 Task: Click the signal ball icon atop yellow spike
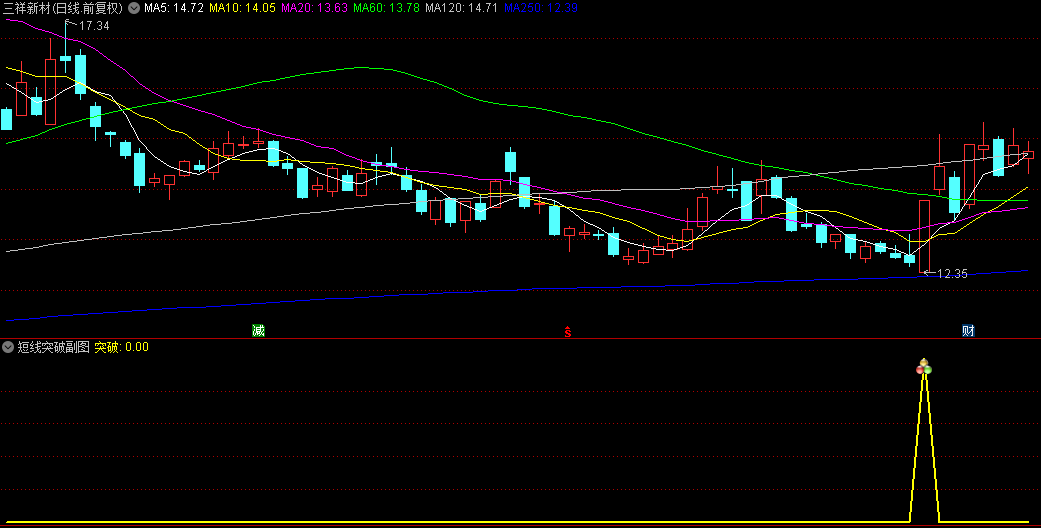(x=923, y=367)
